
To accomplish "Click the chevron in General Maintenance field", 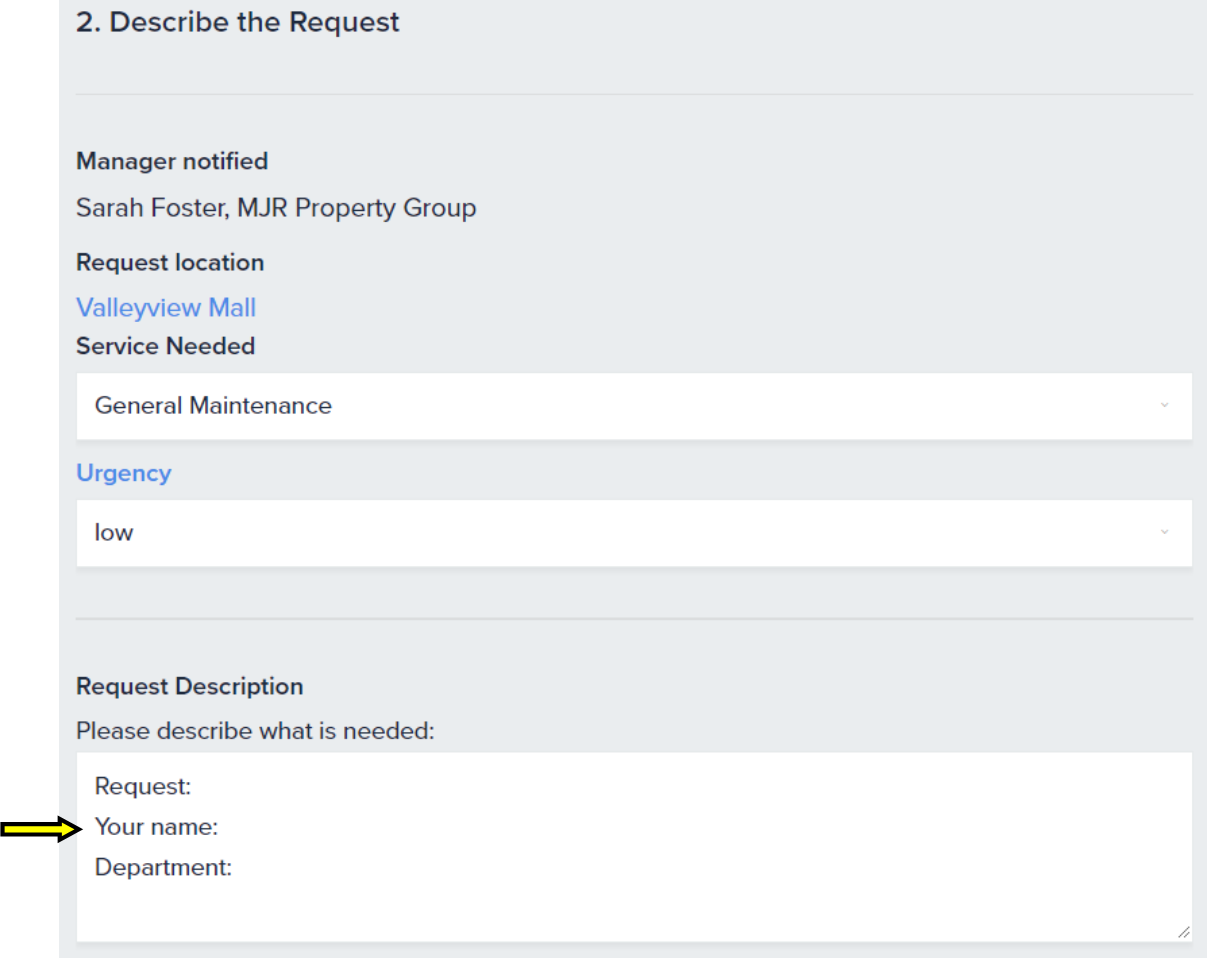I will [1164, 406].
